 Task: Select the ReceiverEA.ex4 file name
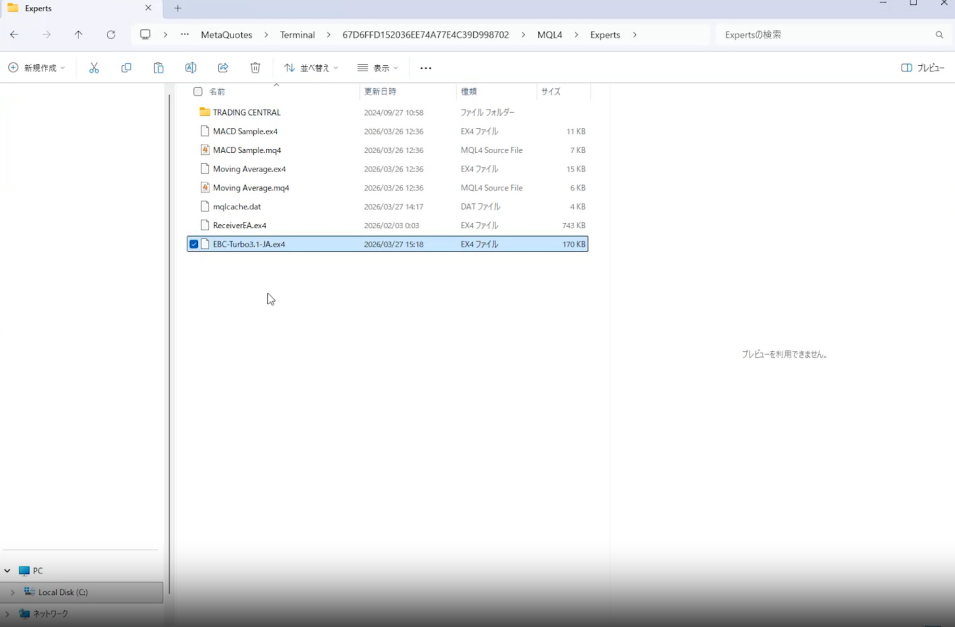pyautogui.click(x=239, y=225)
